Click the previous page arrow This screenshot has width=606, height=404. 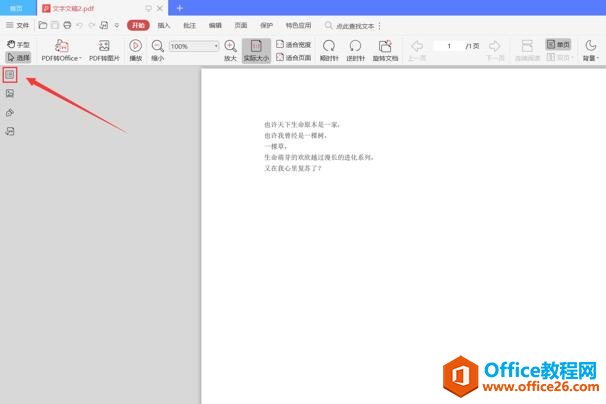coord(417,46)
